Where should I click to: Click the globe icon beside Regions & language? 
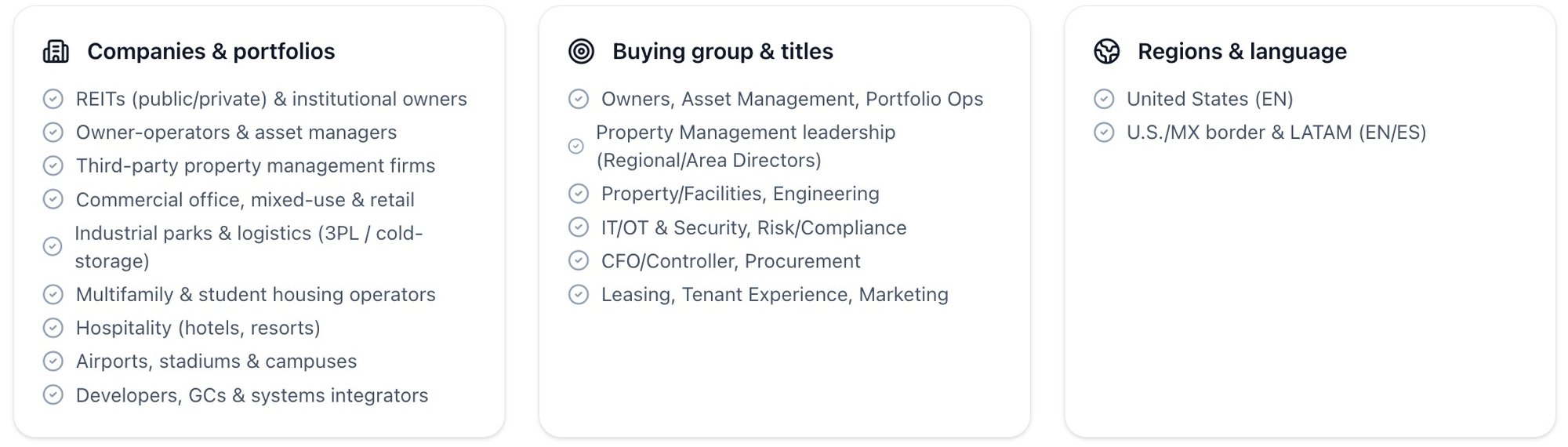(x=1106, y=52)
